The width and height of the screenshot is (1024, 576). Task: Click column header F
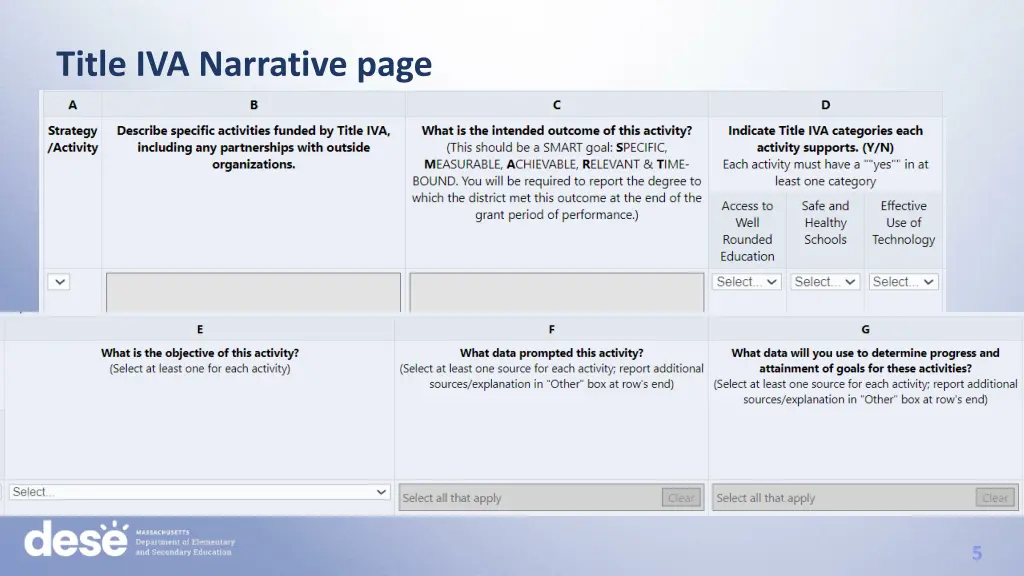[552, 329]
